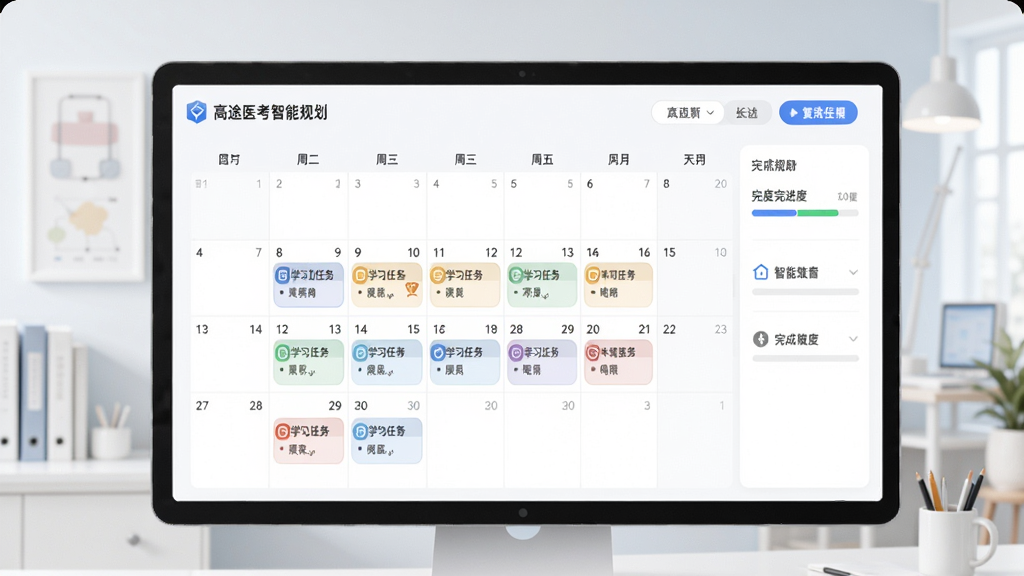This screenshot has height=576, width=1024.
Task: Click green task icon on the 12th
Action: (282, 353)
